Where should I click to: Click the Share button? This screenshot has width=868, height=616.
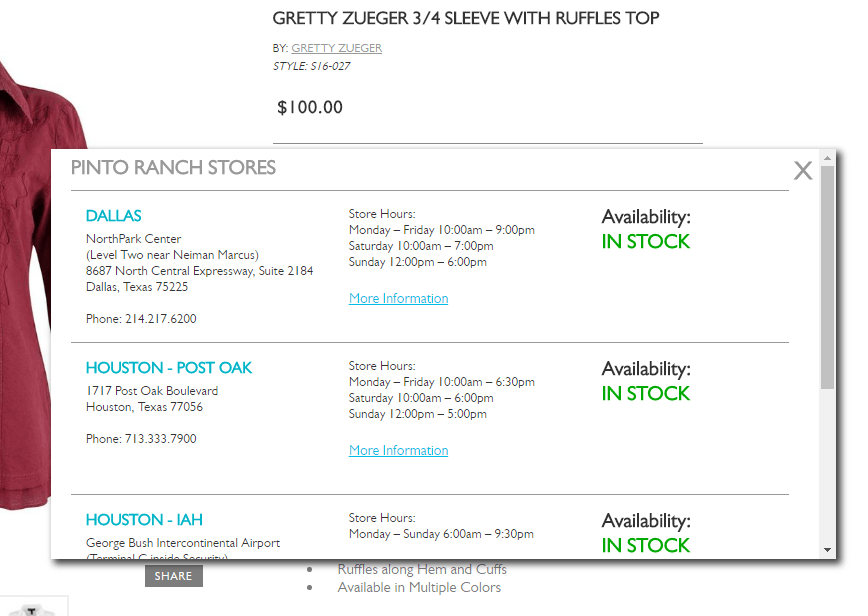coord(174,576)
